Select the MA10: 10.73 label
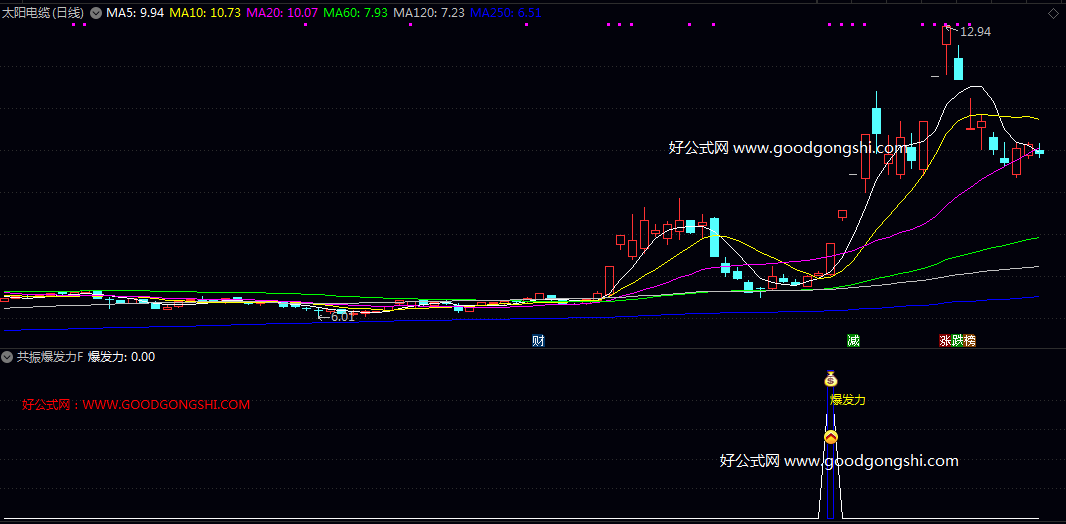Screen dimensions: 1066x524 [x=205, y=12]
